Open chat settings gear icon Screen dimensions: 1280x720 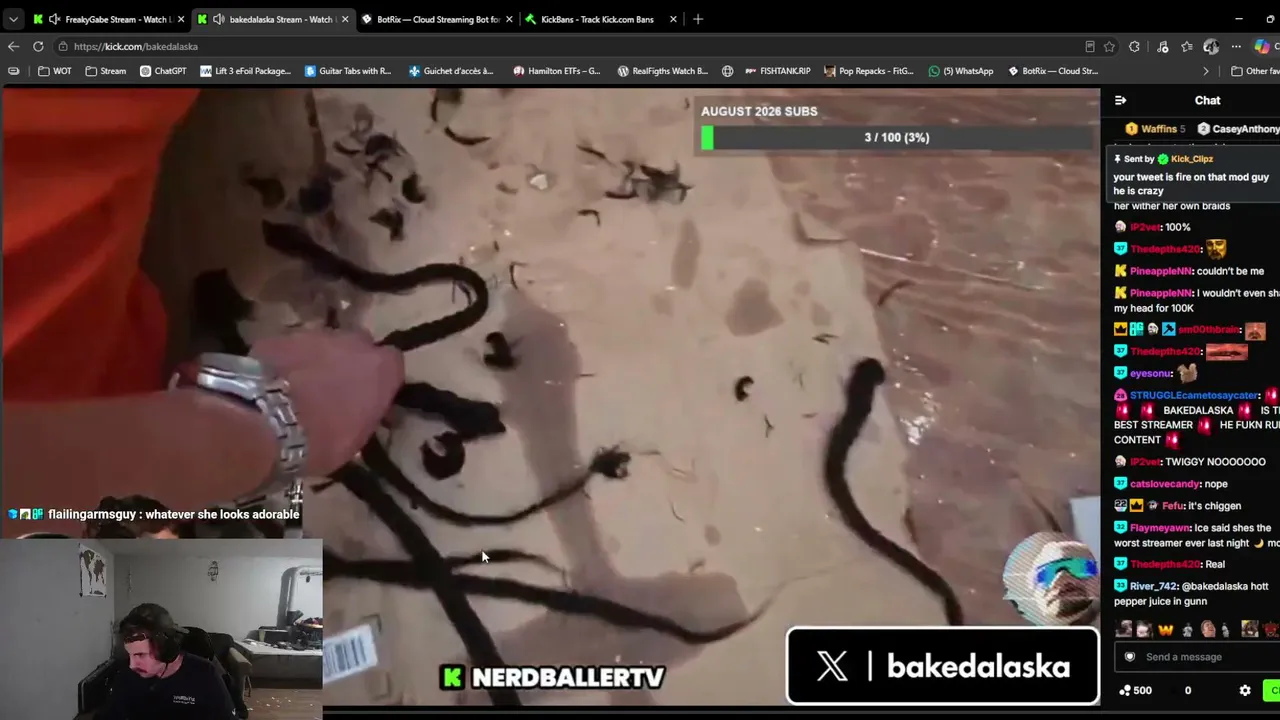1245,690
